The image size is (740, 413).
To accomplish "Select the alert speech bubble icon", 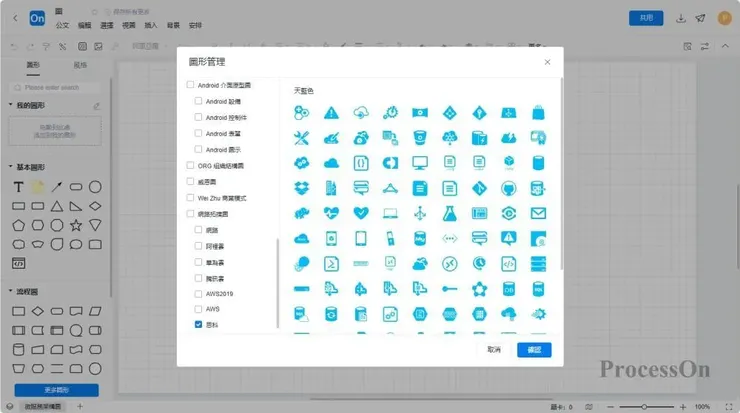I will [509, 238].
